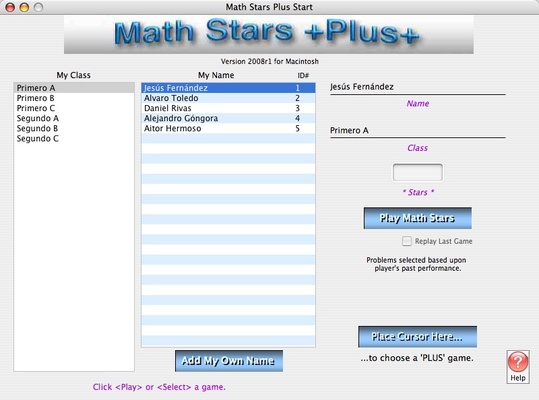Click the Jesús Fernández name field at right
This screenshot has width=539, height=400.
point(418,87)
